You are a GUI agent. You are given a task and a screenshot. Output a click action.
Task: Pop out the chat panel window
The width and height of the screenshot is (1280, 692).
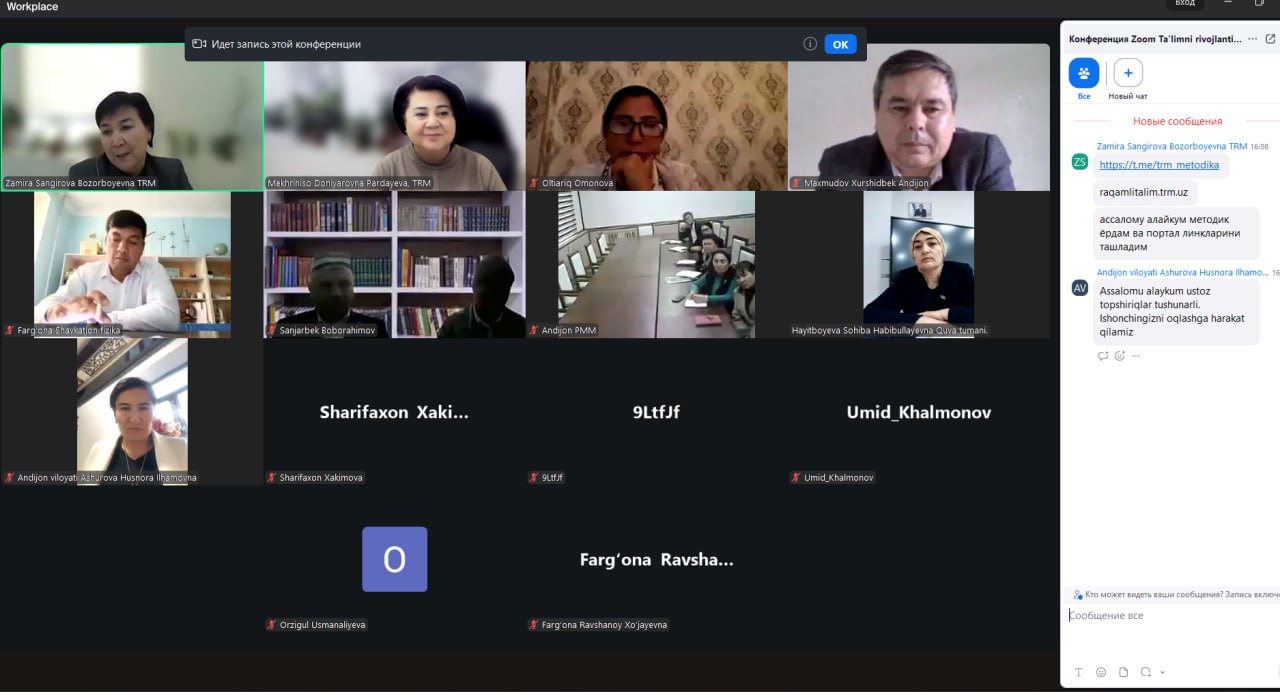click(1270, 39)
